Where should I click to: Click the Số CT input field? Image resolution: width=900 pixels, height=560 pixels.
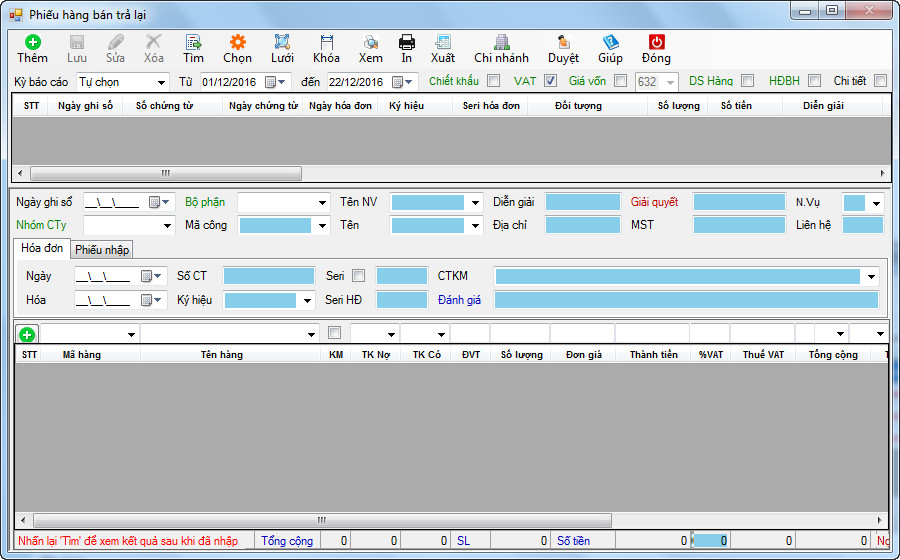pos(269,276)
